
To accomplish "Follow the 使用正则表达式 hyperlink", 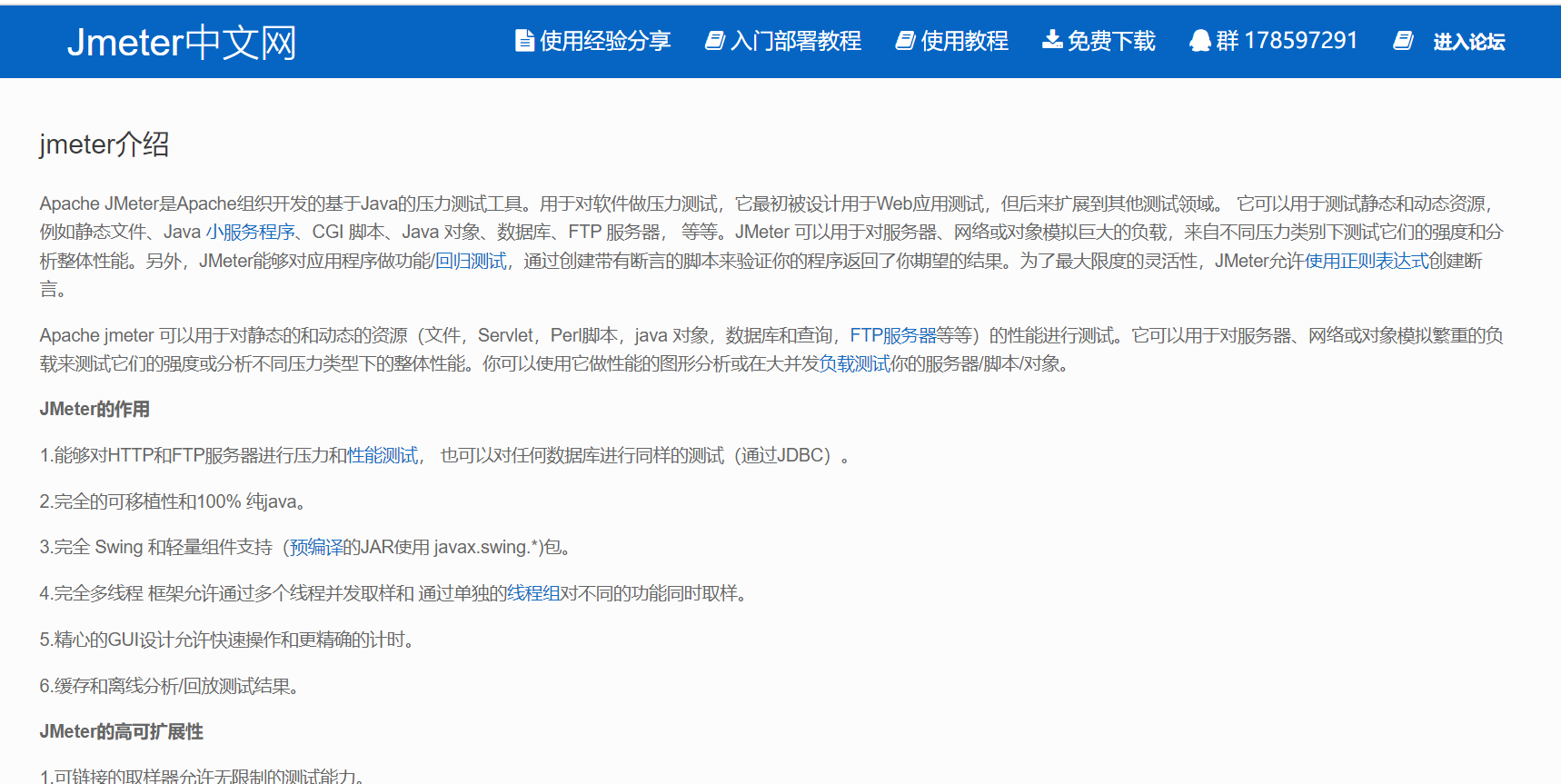I will click(1367, 262).
